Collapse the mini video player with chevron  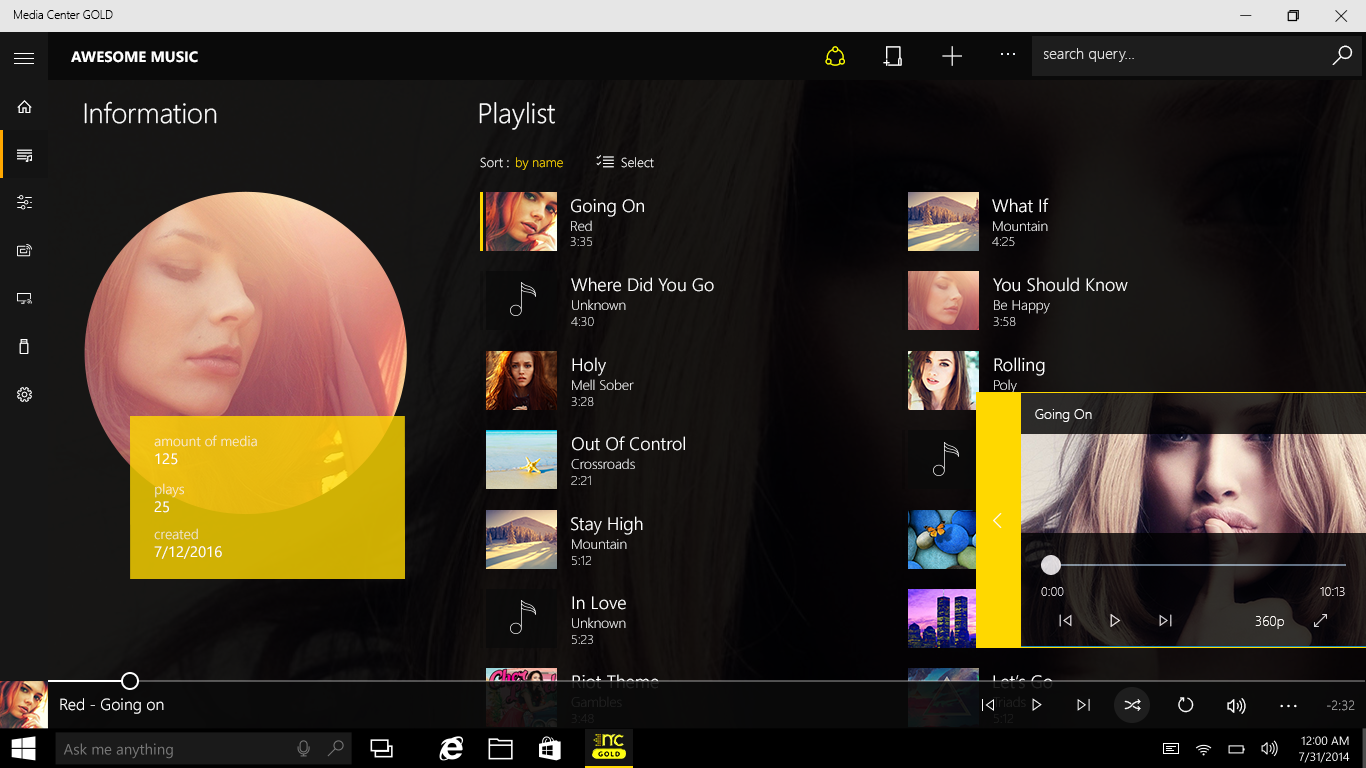click(x=997, y=520)
